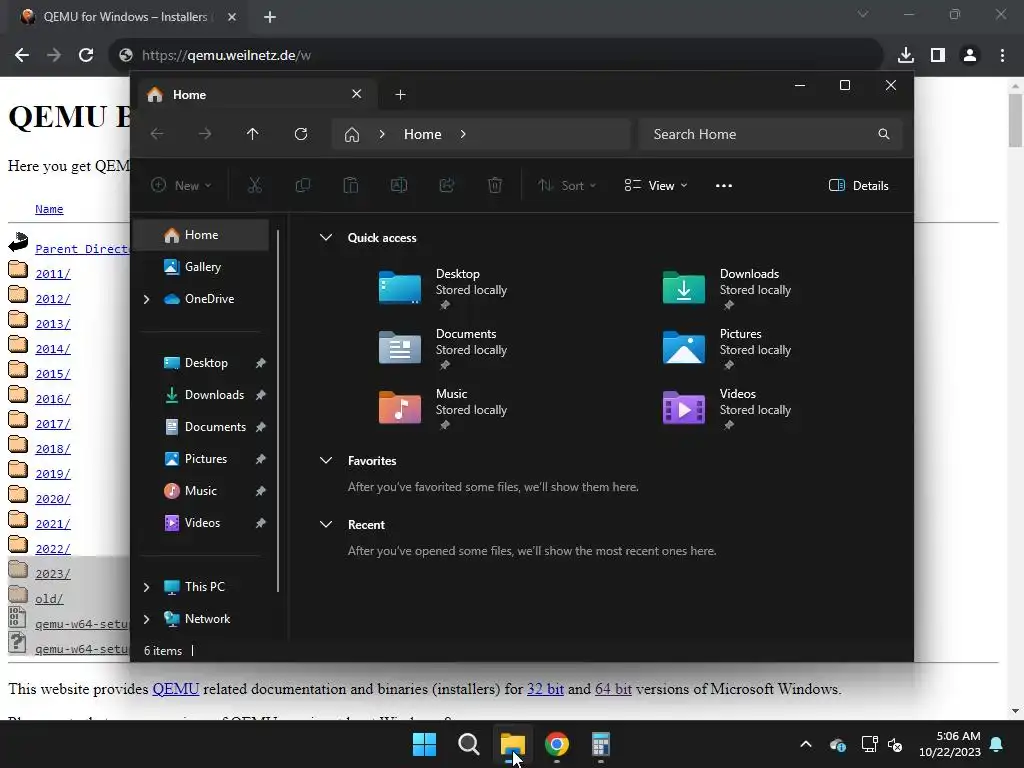Toggle the Details pane in File Explorer

coord(858,185)
